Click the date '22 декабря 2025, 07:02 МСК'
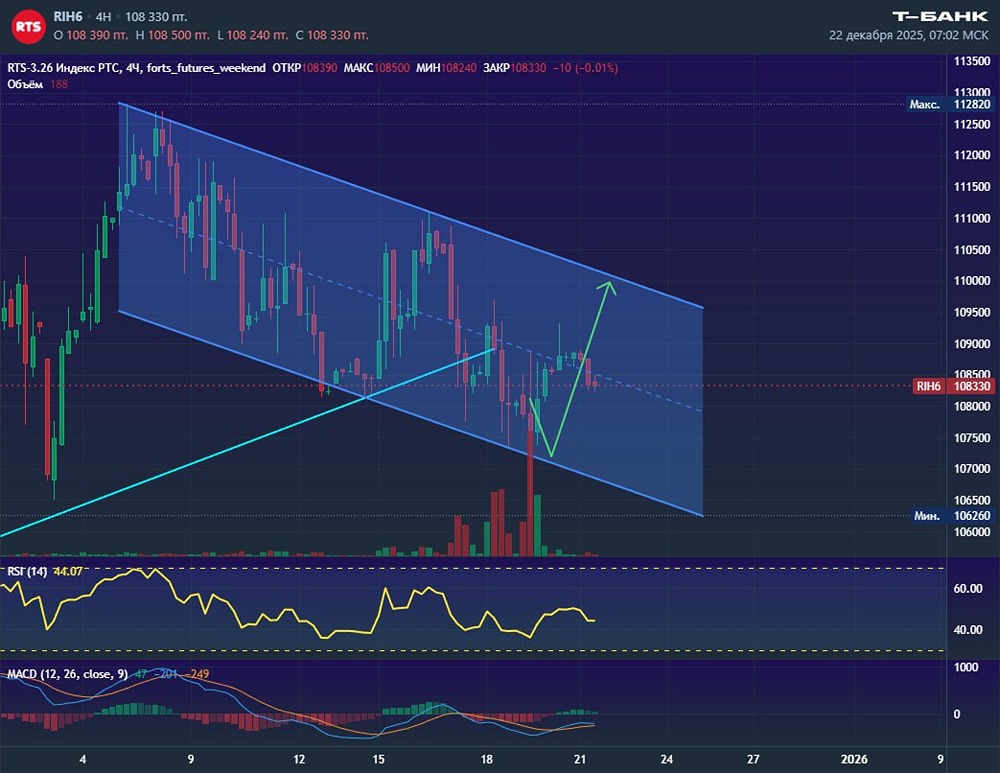 click(909, 35)
